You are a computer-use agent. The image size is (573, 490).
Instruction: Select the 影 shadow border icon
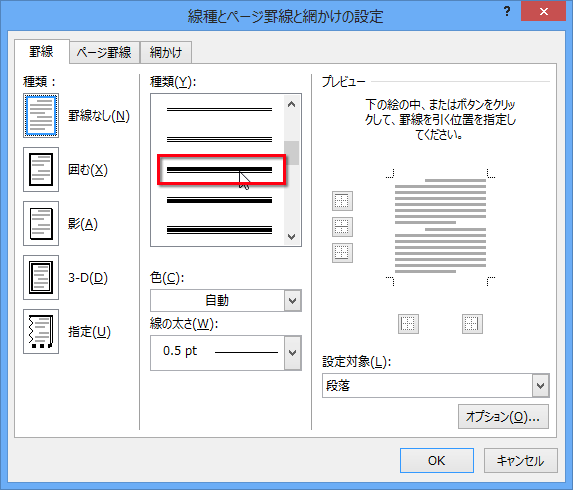point(41,224)
